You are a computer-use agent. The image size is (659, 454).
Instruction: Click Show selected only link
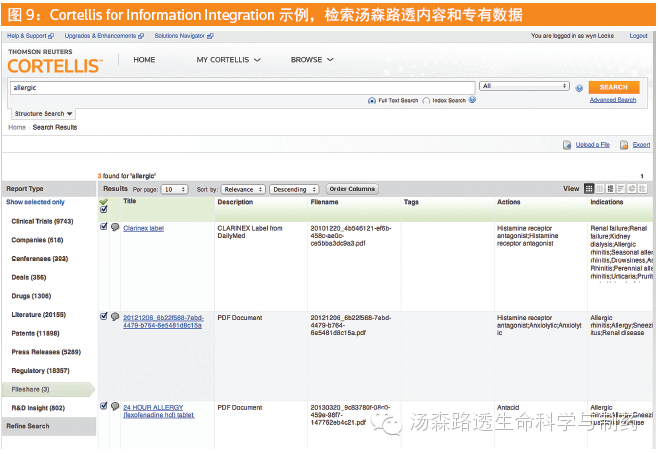click(35, 202)
